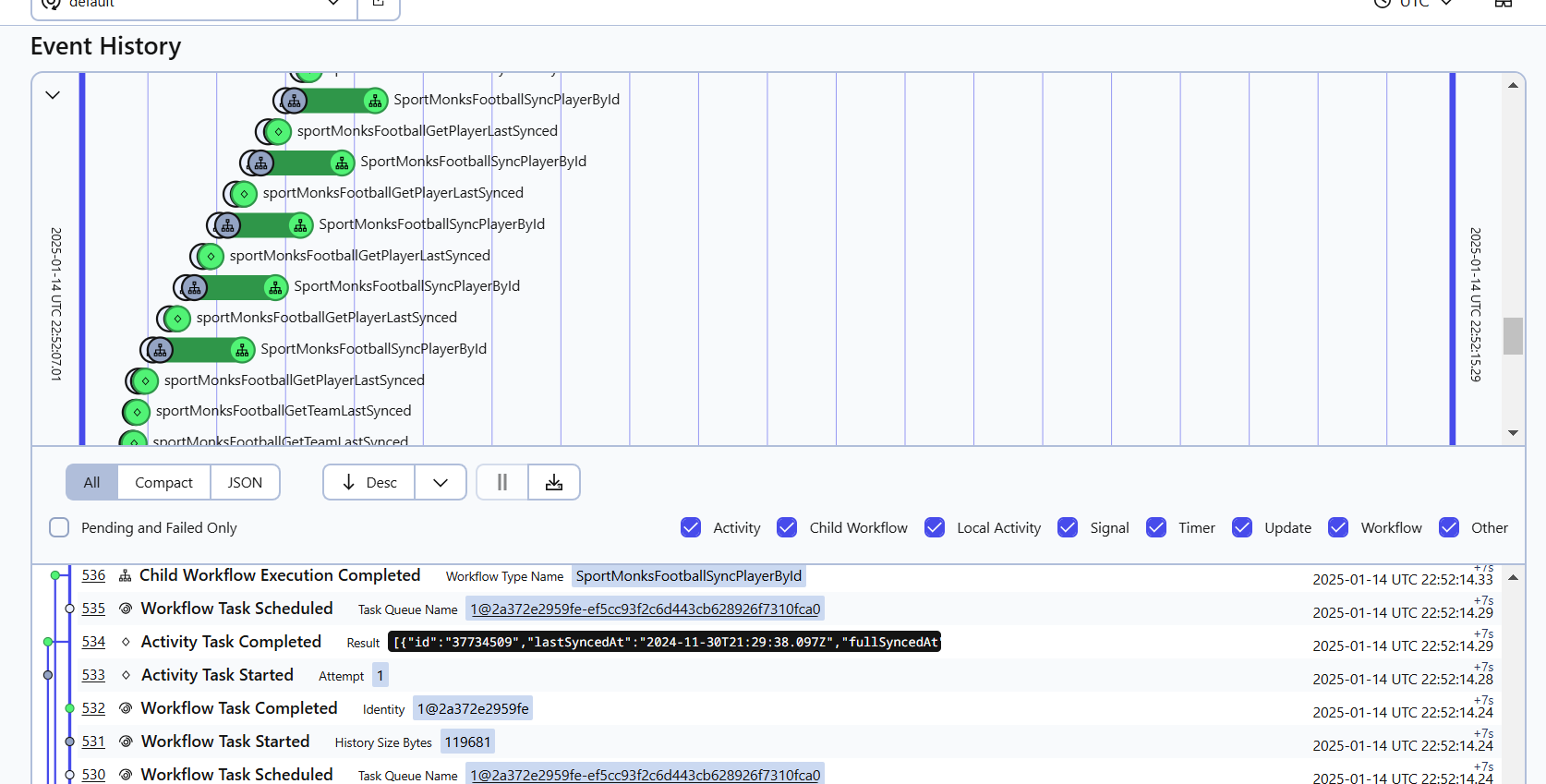Viewport: 1546px width, 784px height.
Task: Click the lowest SportMonksFootballSyncPlayerById start node
Action: [161, 350]
